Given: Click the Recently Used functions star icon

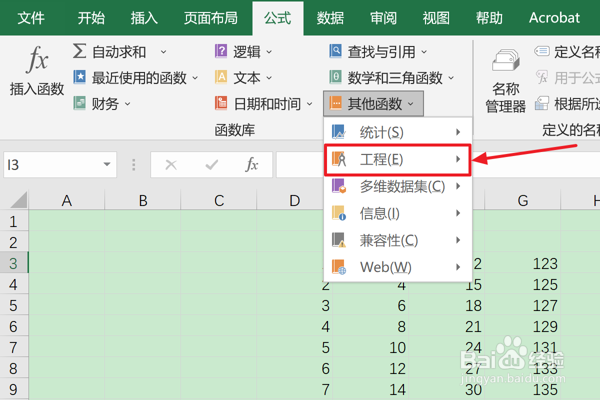Looking at the screenshot, I should point(79,77).
